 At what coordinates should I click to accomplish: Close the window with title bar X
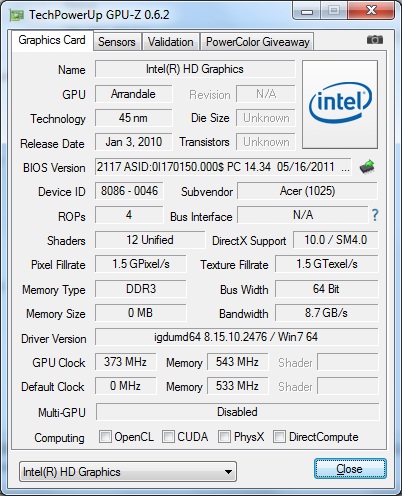pos(371,11)
